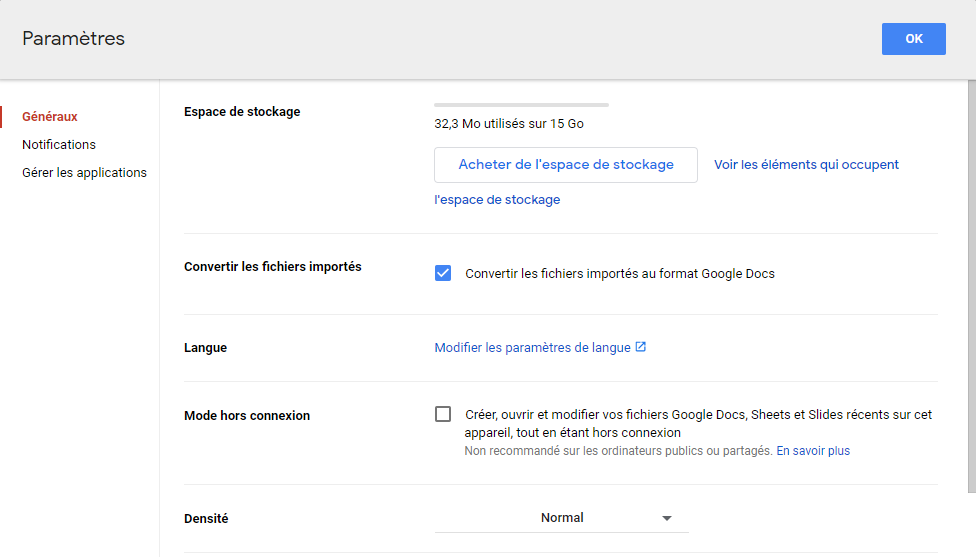The image size is (976, 557).
Task: Click Modifier les paramètres de langue link
Action: click(x=532, y=348)
